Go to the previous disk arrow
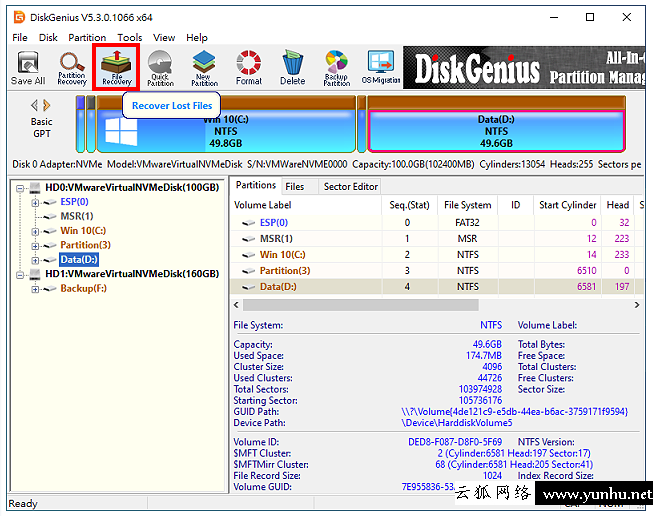Screen dimensions: 656x516 [34, 105]
